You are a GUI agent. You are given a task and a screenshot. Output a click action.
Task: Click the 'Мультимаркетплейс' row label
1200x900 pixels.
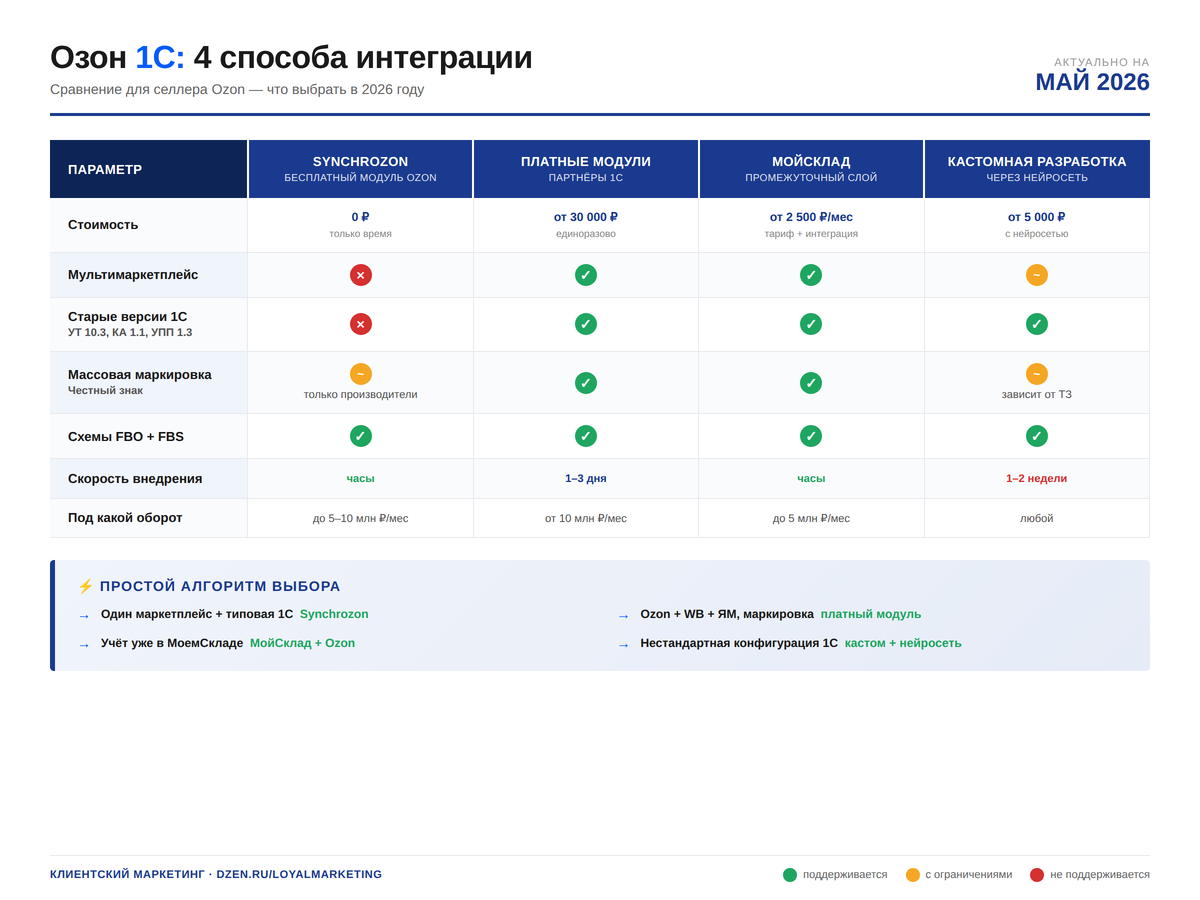point(133,275)
